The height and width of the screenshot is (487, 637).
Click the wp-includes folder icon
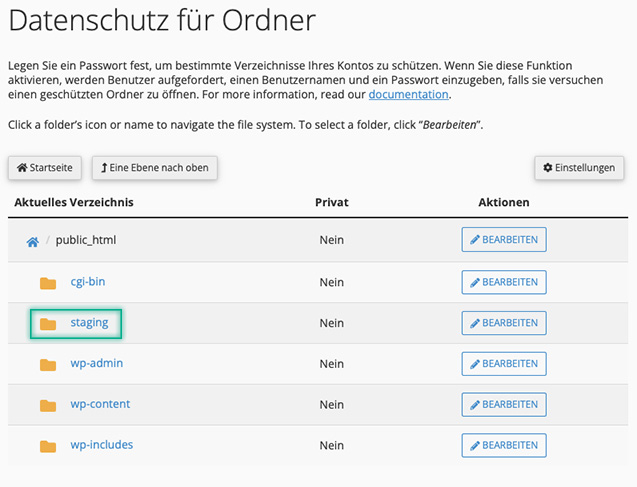point(48,446)
